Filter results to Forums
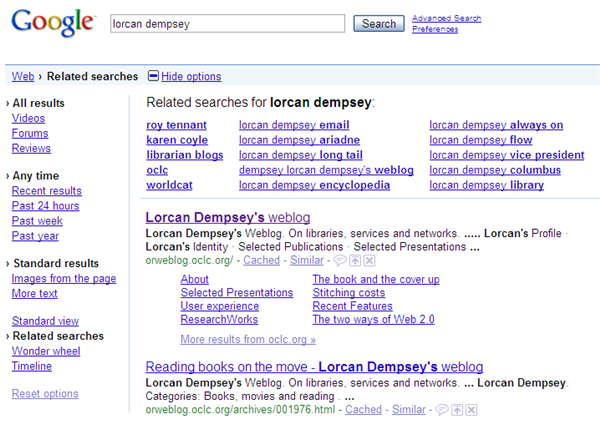The width and height of the screenshot is (600, 424). pos(30,133)
